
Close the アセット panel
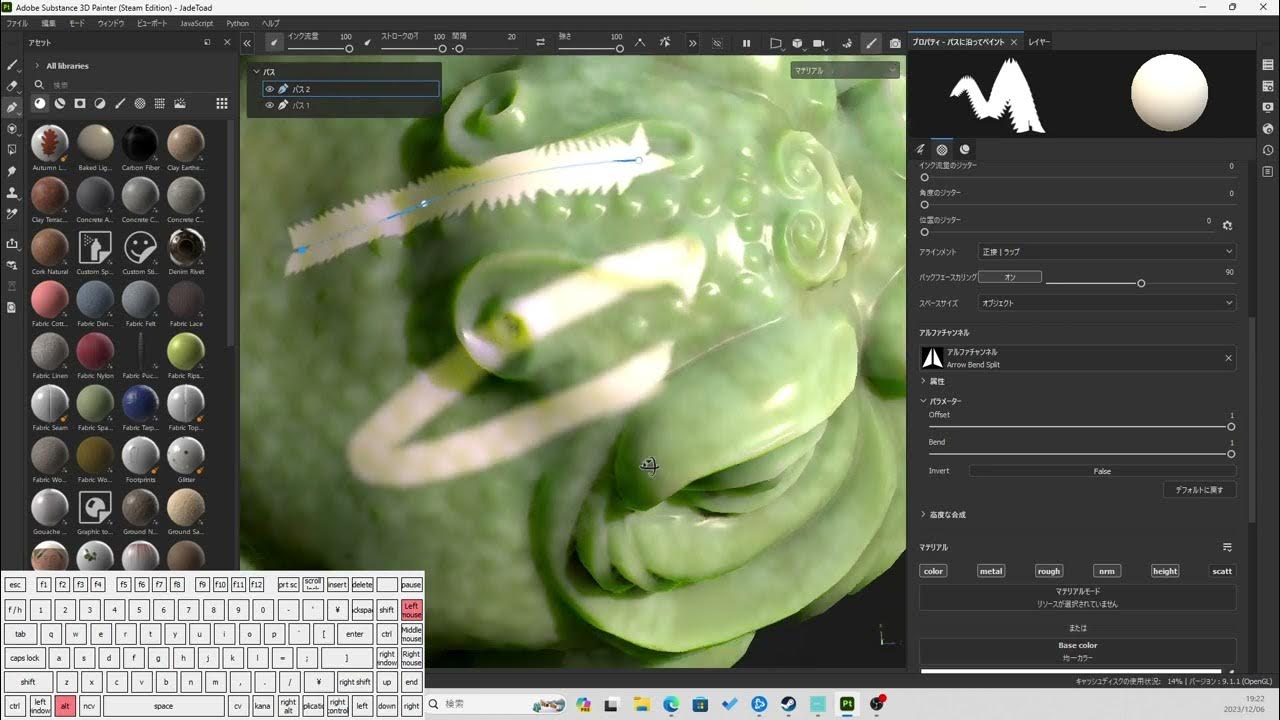[x=228, y=42]
